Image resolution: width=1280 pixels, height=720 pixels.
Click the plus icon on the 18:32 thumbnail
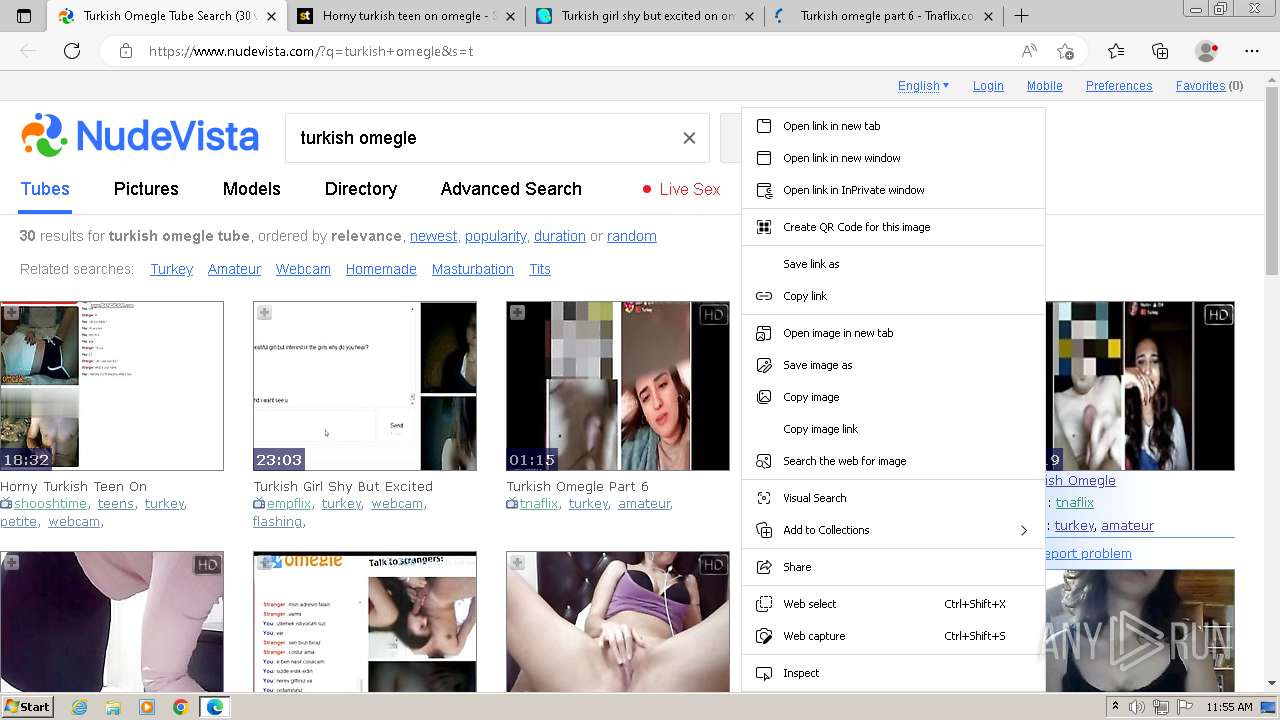pyautogui.click(x=11, y=313)
